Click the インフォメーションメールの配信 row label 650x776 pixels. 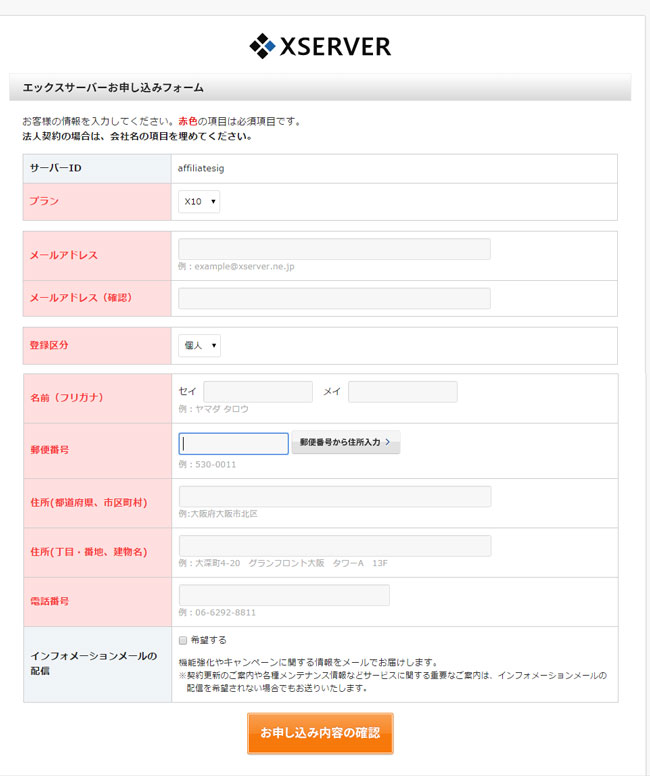pos(94,664)
